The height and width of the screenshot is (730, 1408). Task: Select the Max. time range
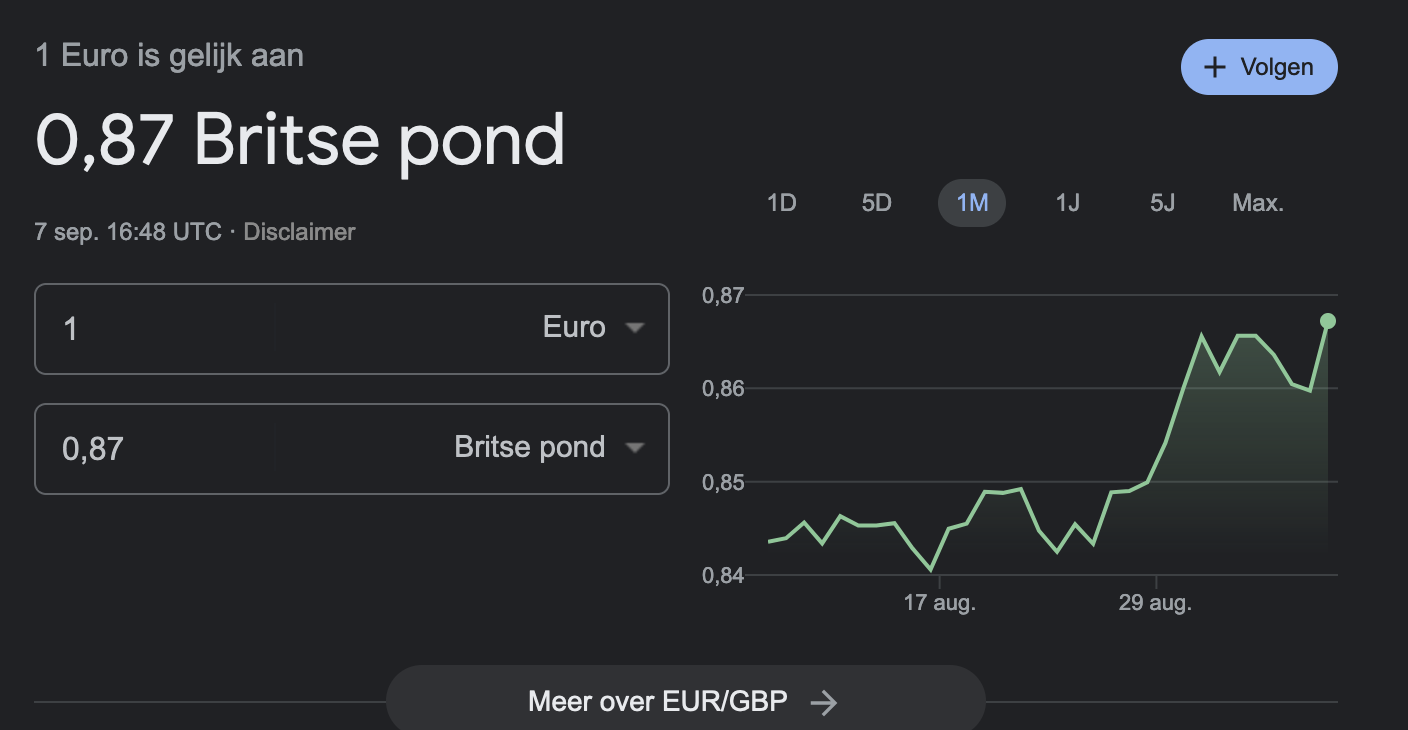point(1258,203)
